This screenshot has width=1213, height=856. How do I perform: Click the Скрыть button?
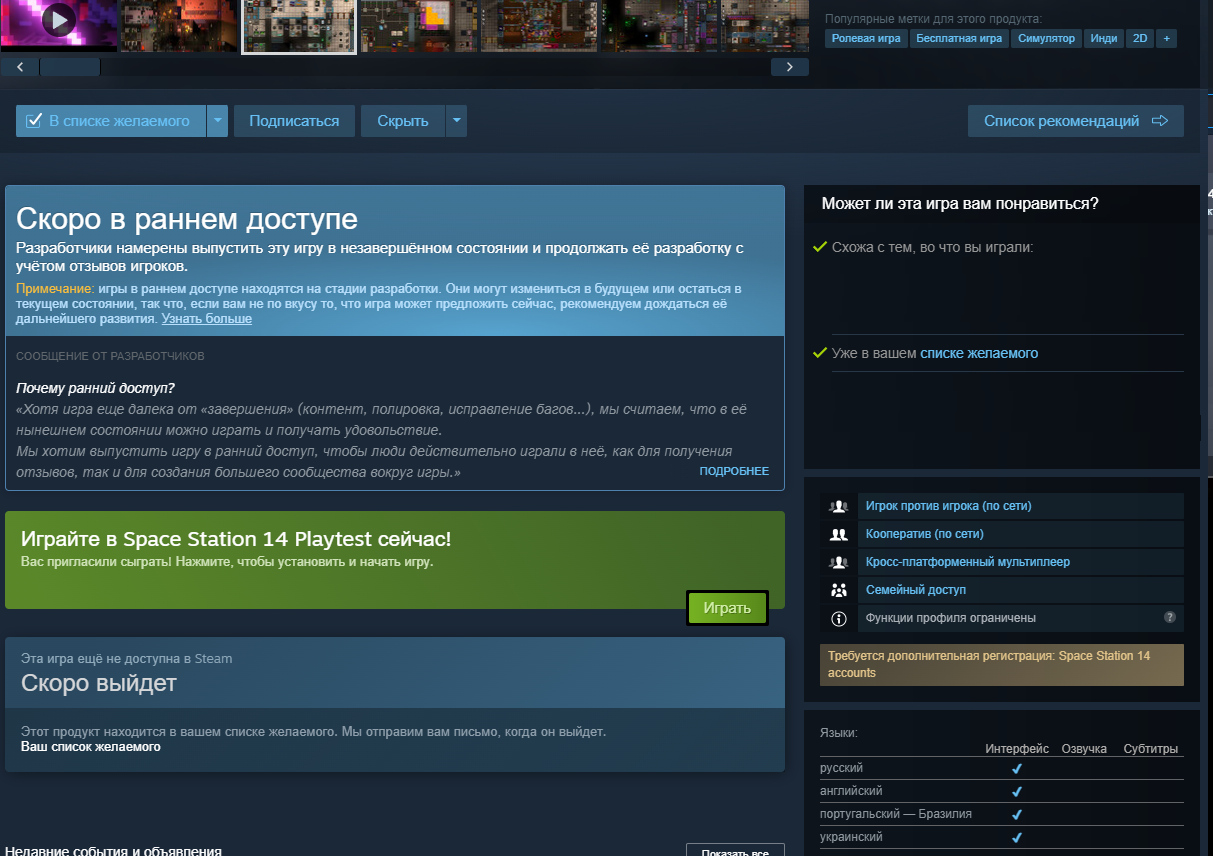coord(403,121)
